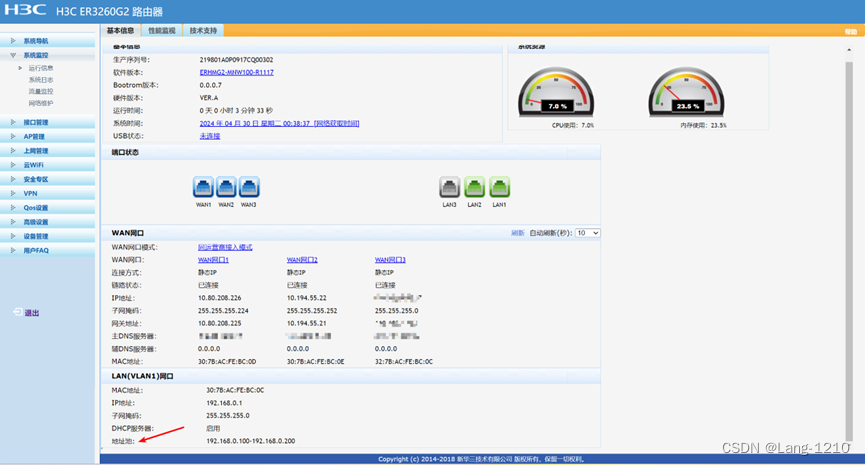Click the system time link
Image resolution: width=865 pixels, height=465 pixels.
pyautogui.click(x=279, y=124)
